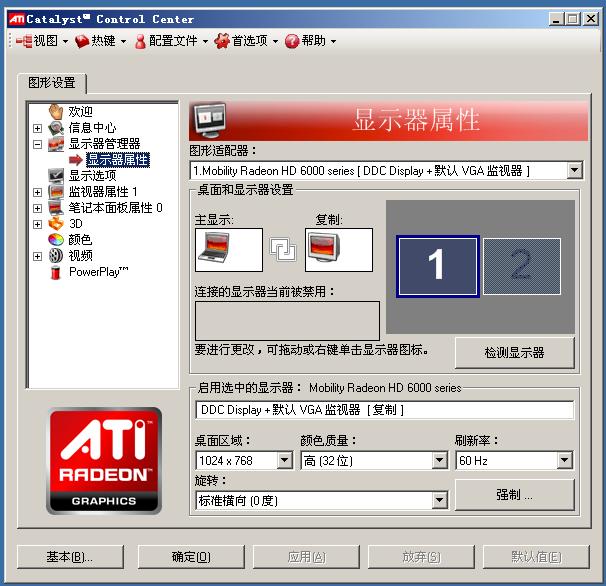Screen dimensions: 606x586
Task: Click the 笔记本面板属性 0 laptop icon
Action: point(56,208)
